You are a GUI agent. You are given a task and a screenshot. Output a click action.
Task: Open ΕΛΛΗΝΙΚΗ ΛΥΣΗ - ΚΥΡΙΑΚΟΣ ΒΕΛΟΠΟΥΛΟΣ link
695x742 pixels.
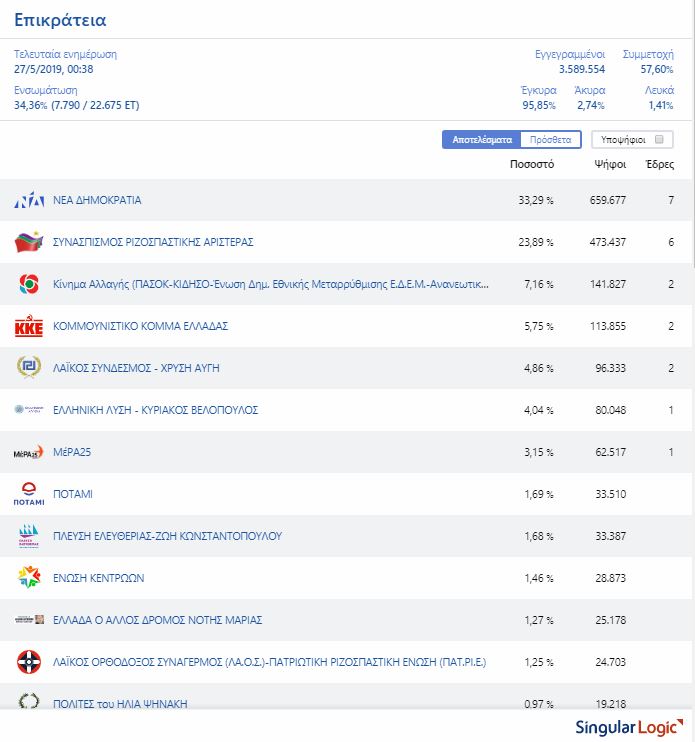point(155,410)
